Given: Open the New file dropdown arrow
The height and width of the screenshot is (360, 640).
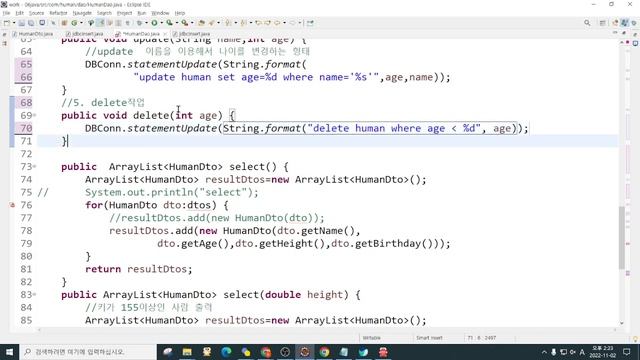Looking at the screenshot, I should click(x=14, y=23).
